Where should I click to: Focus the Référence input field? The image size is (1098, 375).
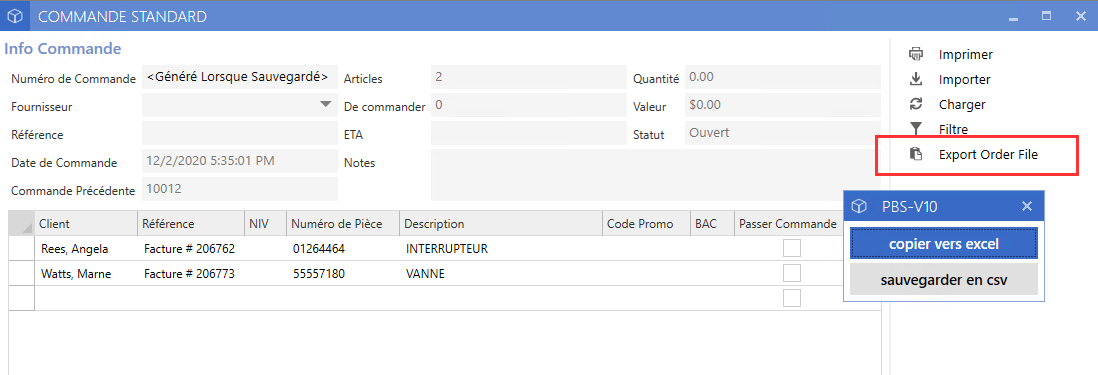click(x=239, y=133)
